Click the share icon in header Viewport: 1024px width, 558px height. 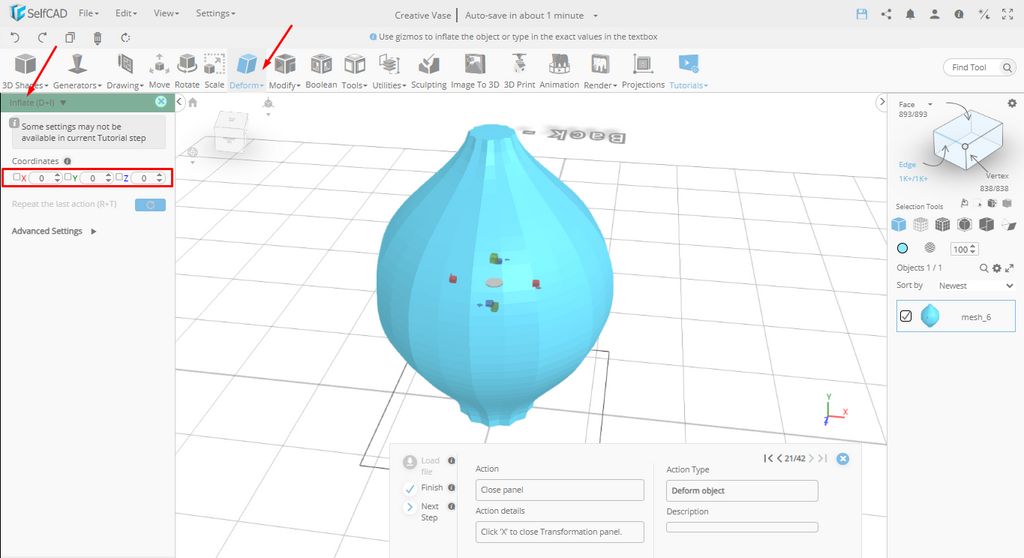point(886,14)
